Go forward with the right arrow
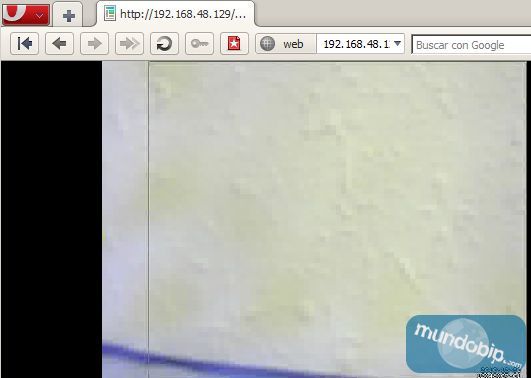The image size is (531, 378). (x=94, y=43)
